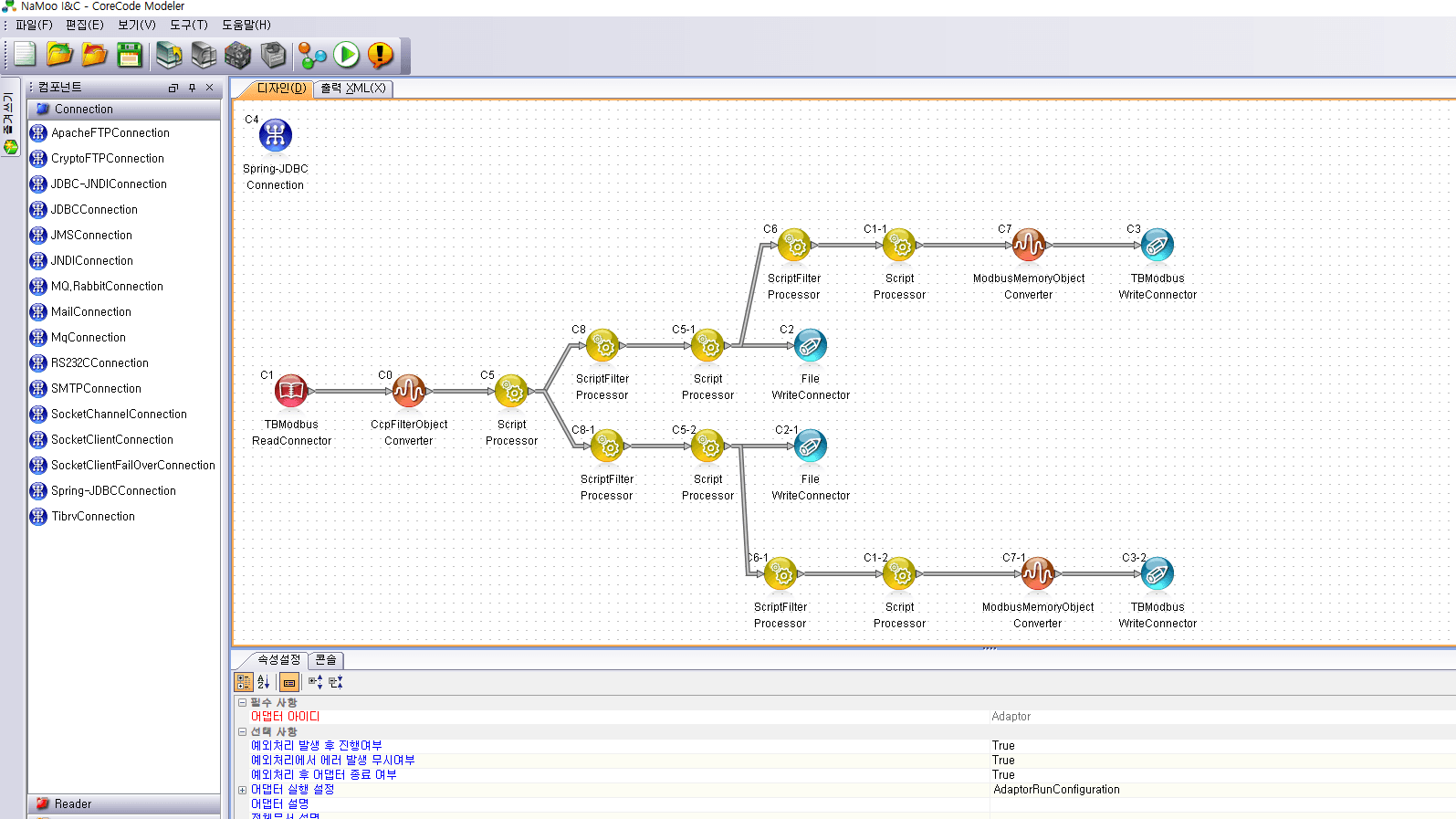Expand the 어댑터 실행 설정 property
This screenshot has height=819, width=1456.
[242, 790]
